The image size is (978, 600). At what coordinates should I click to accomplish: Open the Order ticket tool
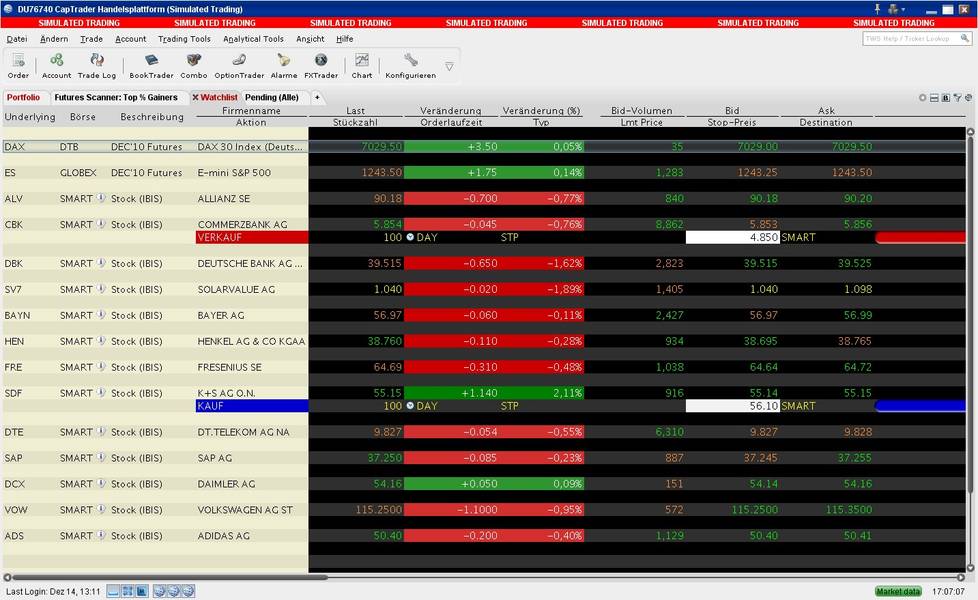click(18, 65)
